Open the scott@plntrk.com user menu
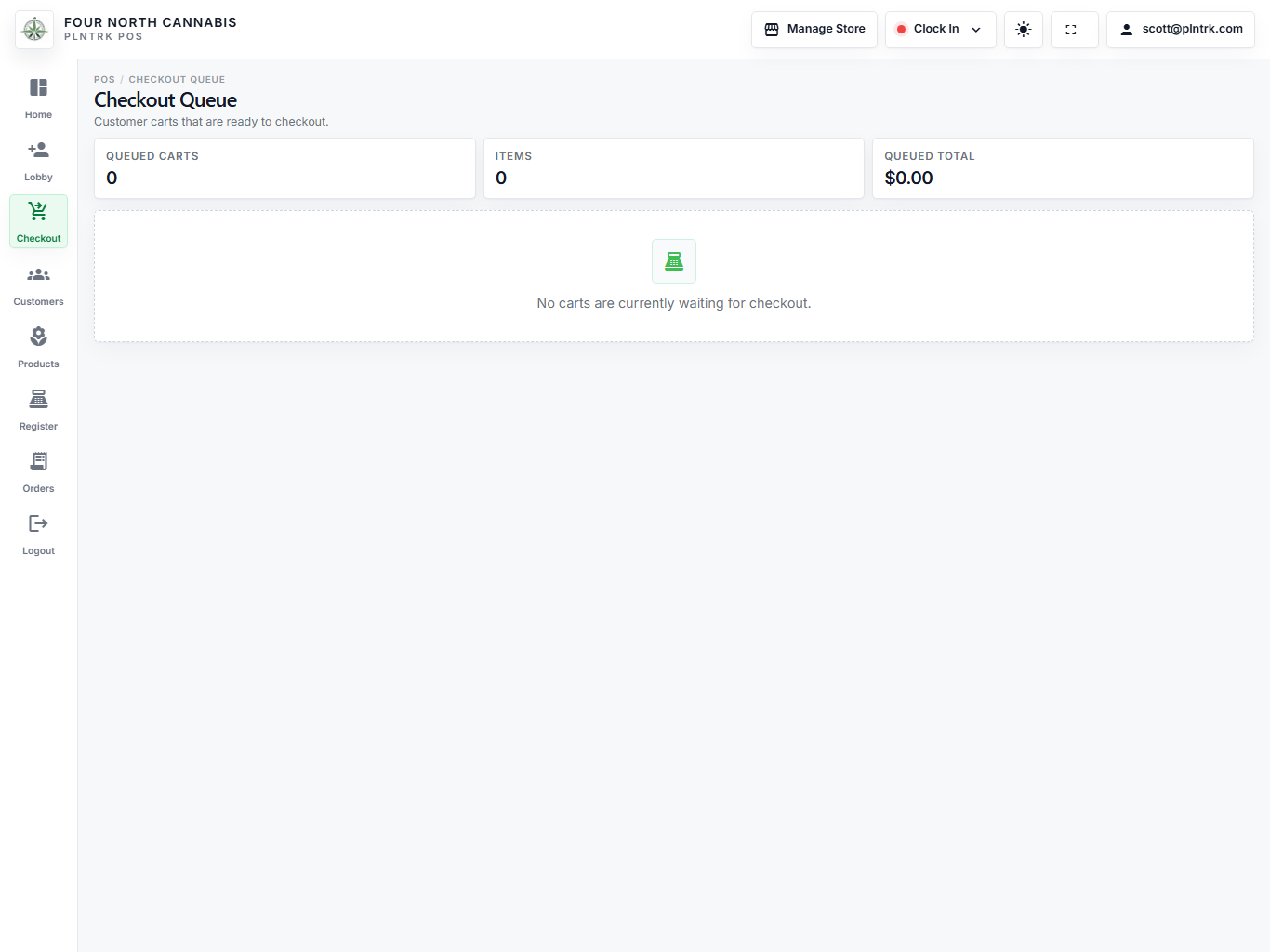 coord(1181,30)
